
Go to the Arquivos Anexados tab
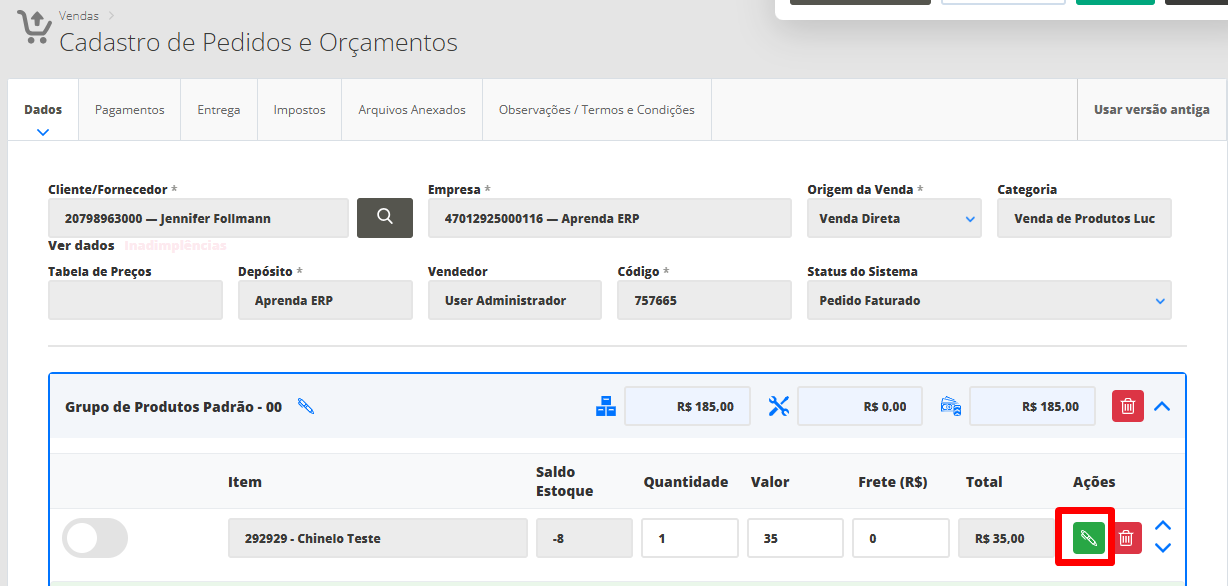[412, 110]
